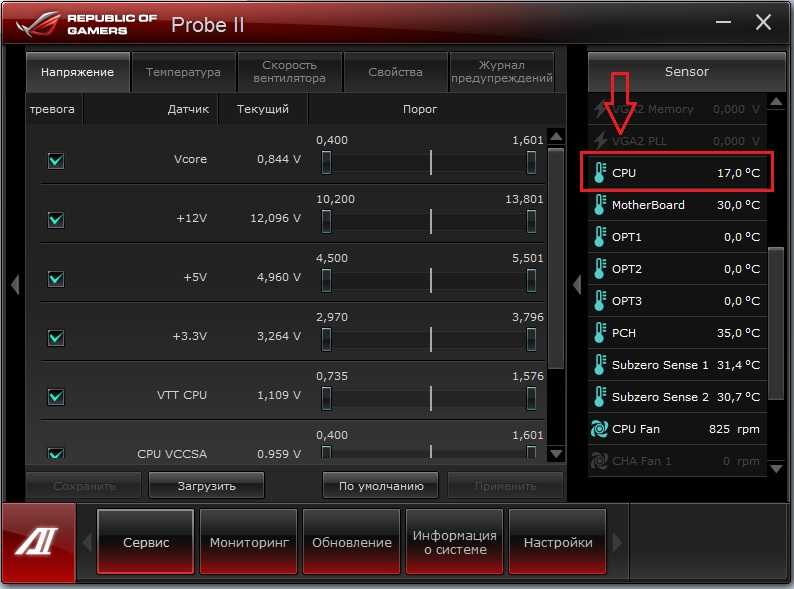Click the OPT2 thermometer icon
Viewport: 794px width, 589px height.
tap(600, 268)
